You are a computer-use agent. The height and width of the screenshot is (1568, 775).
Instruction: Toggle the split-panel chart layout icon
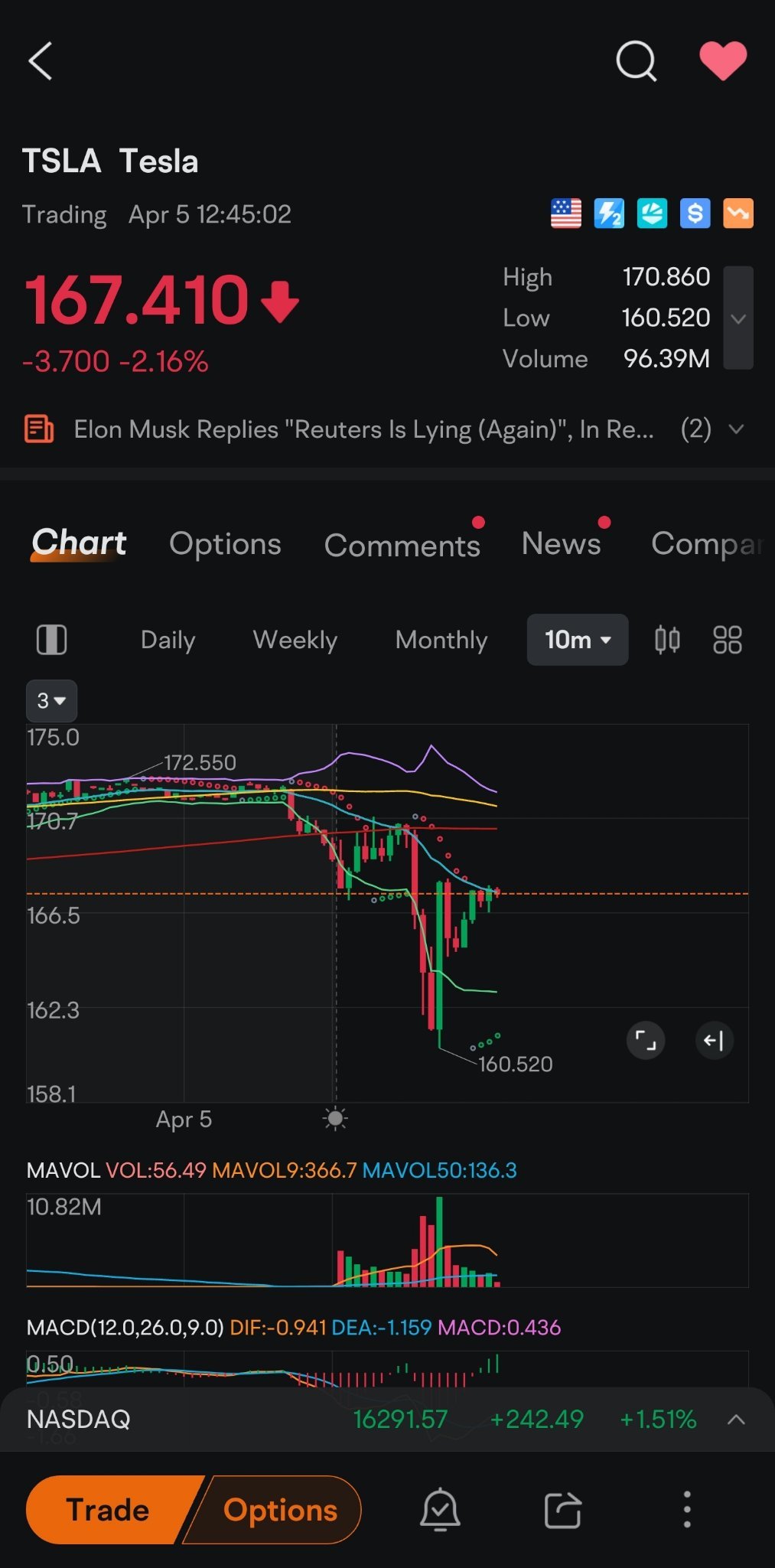pos(52,640)
